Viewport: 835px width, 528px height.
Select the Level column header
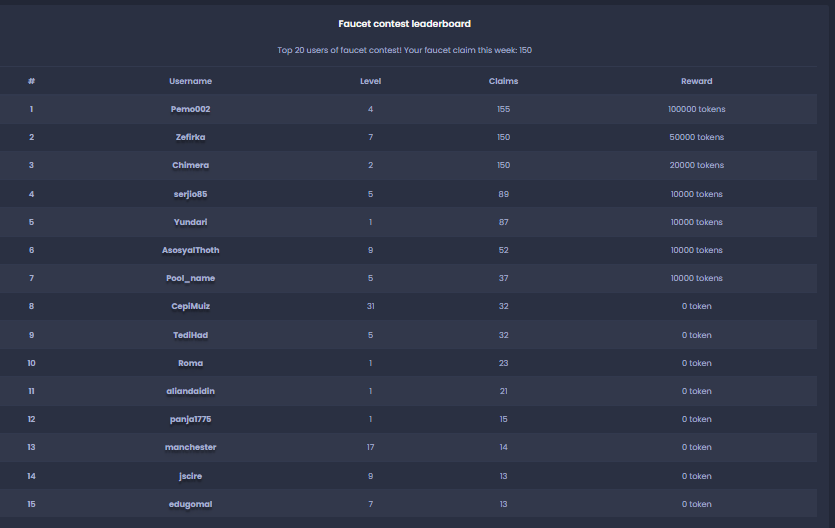[370, 81]
